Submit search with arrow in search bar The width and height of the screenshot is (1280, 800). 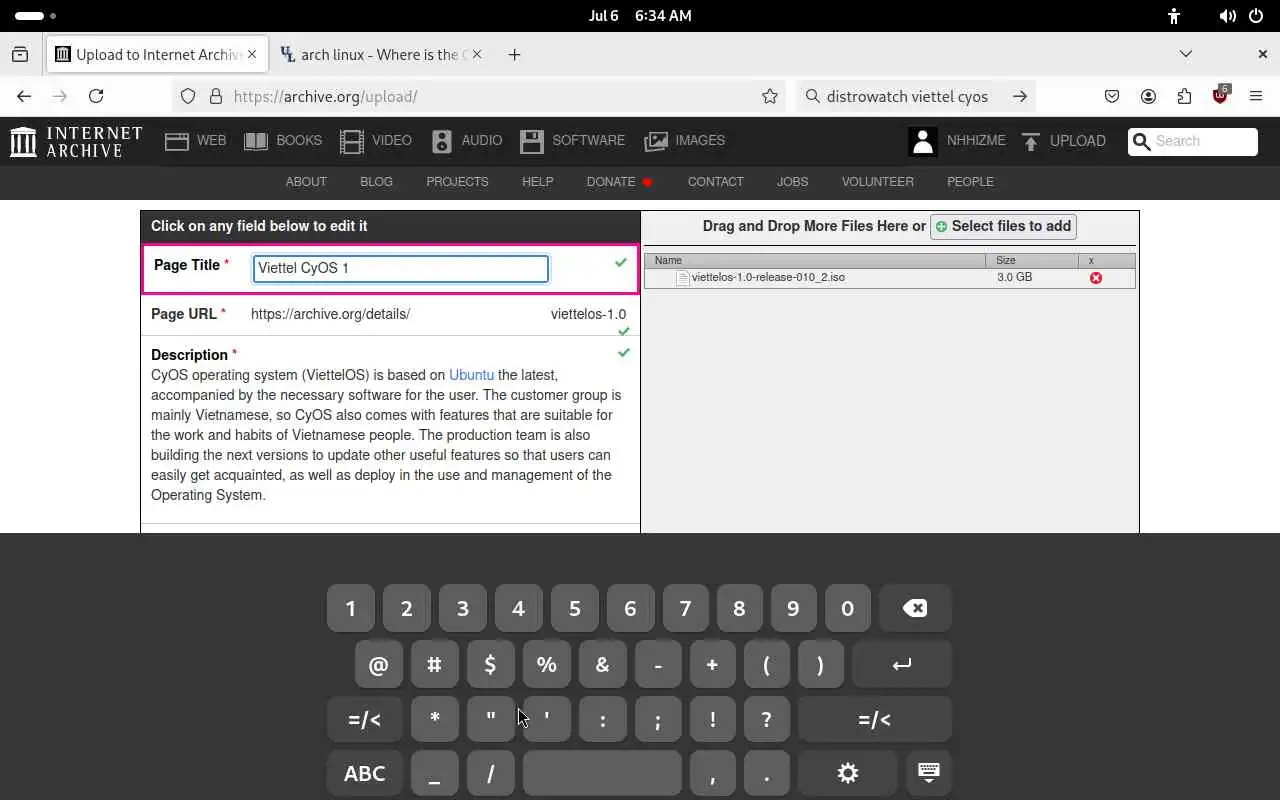[1020, 96]
